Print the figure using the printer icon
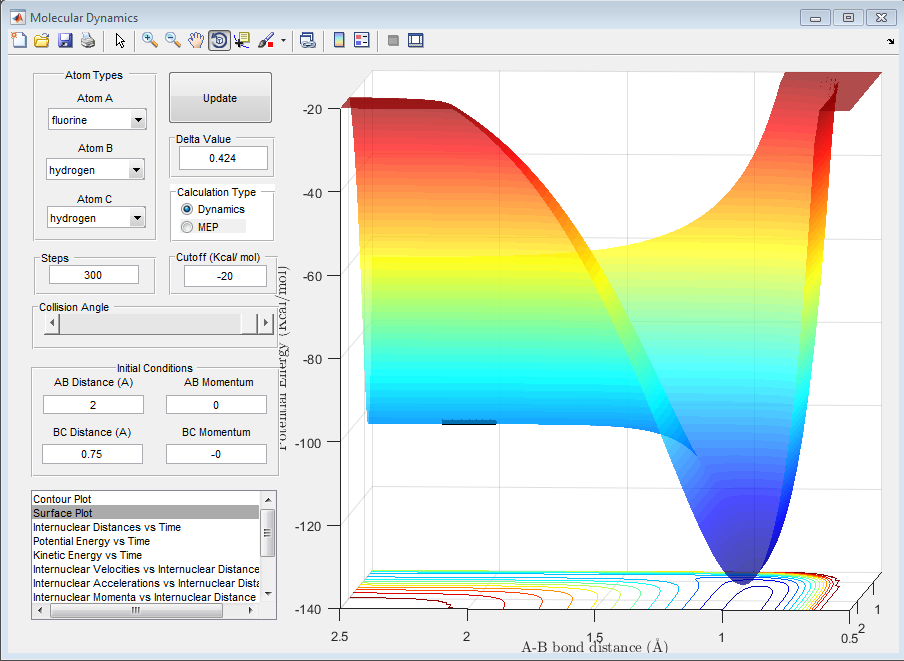904x661 pixels. (88, 40)
